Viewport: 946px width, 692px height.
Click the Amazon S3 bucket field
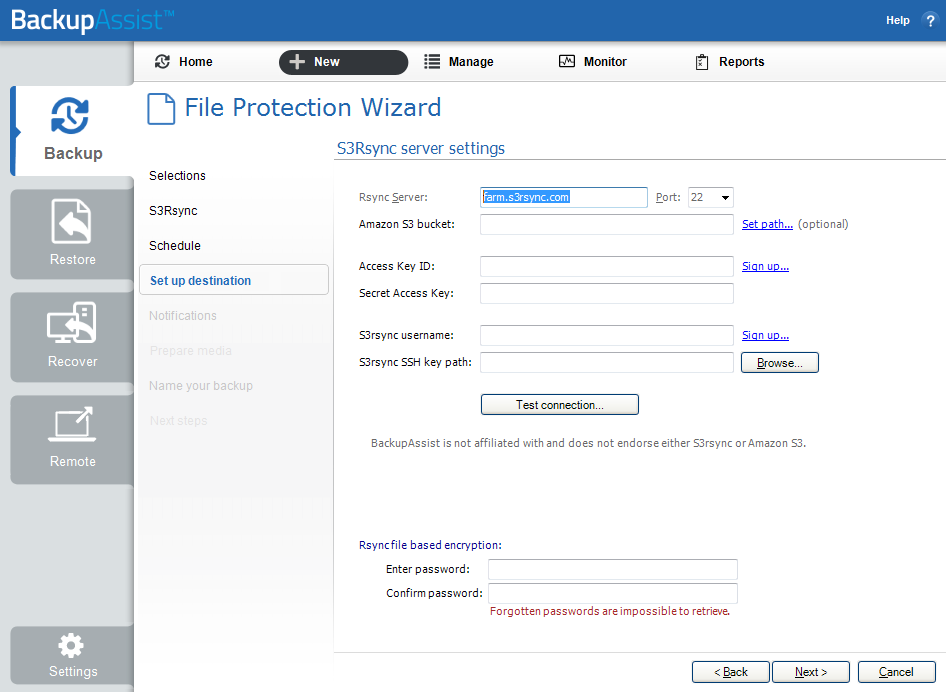pyautogui.click(x=607, y=224)
